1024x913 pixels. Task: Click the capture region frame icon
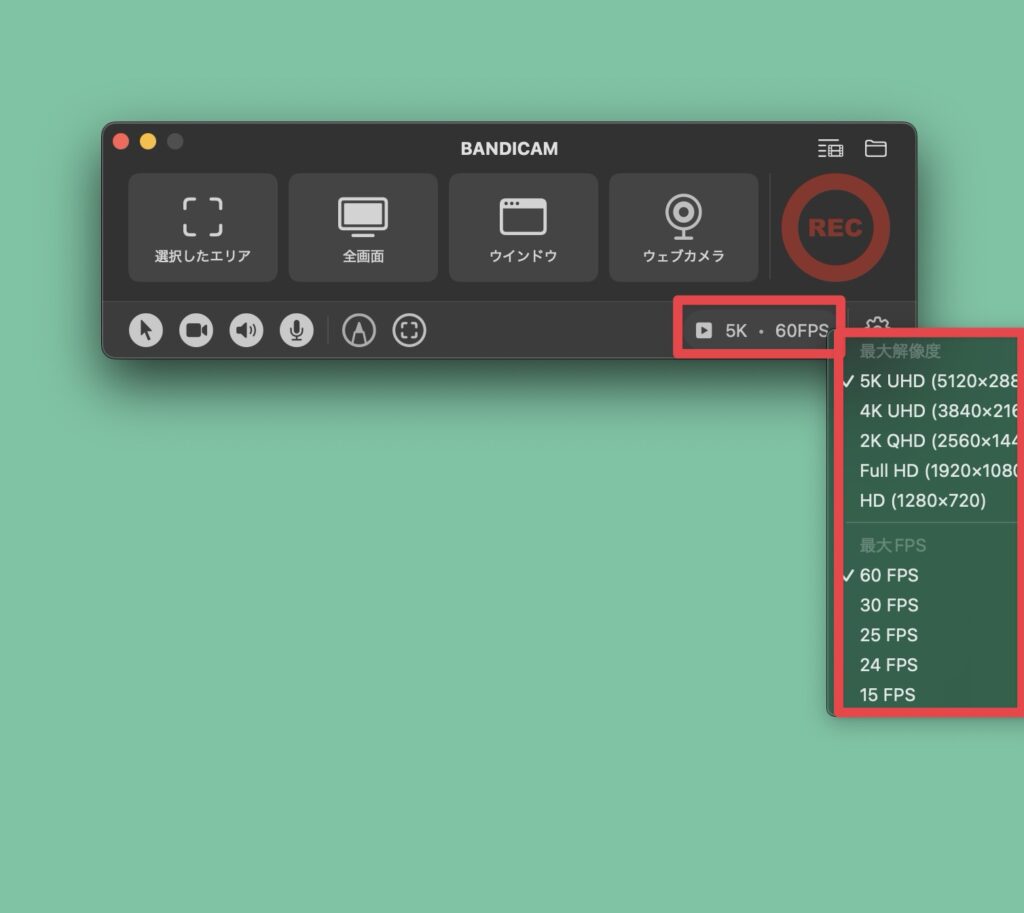click(409, 331)
